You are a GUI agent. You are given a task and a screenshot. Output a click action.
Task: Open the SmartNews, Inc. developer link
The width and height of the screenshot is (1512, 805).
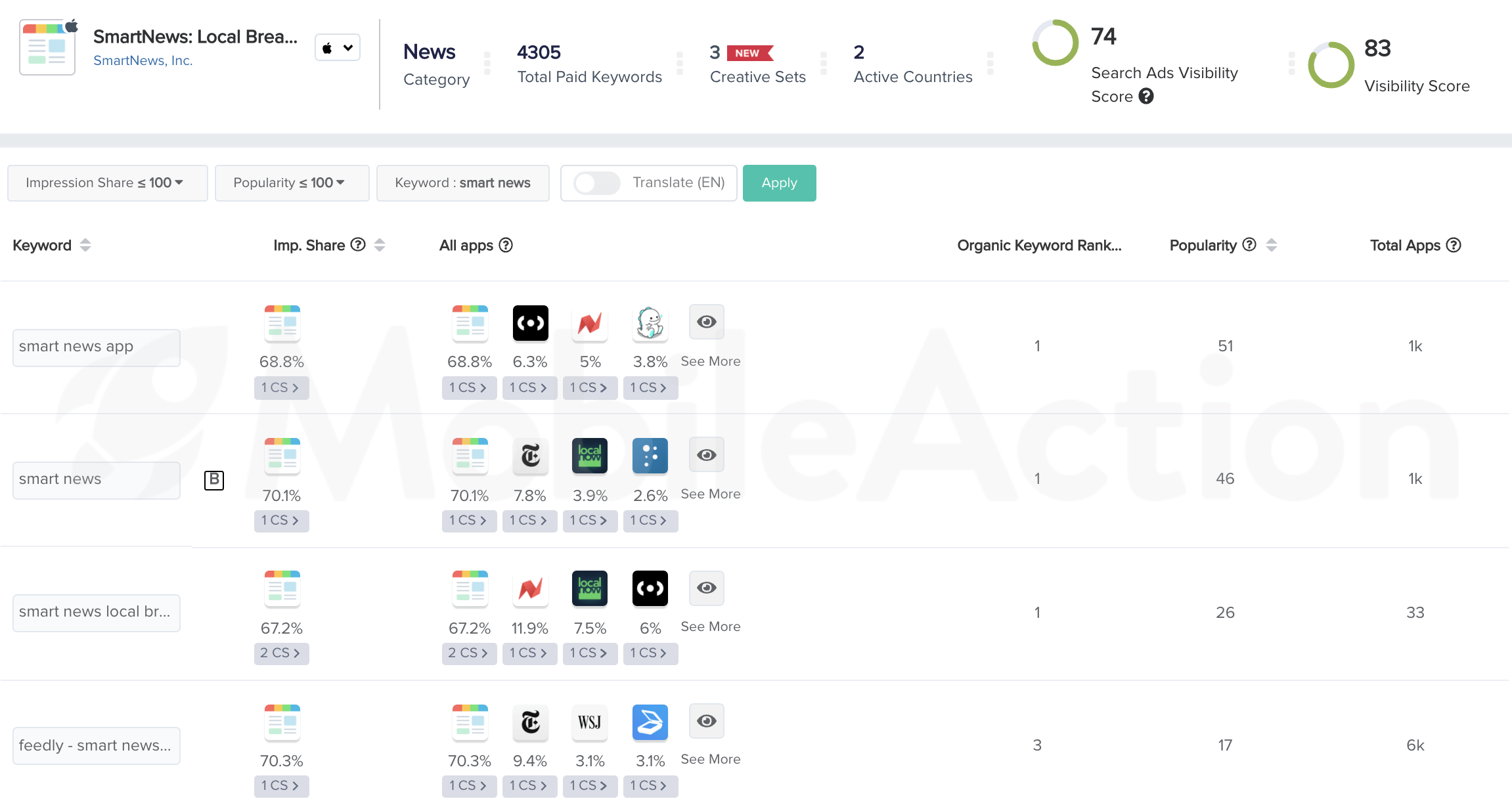tap(143, 60)
